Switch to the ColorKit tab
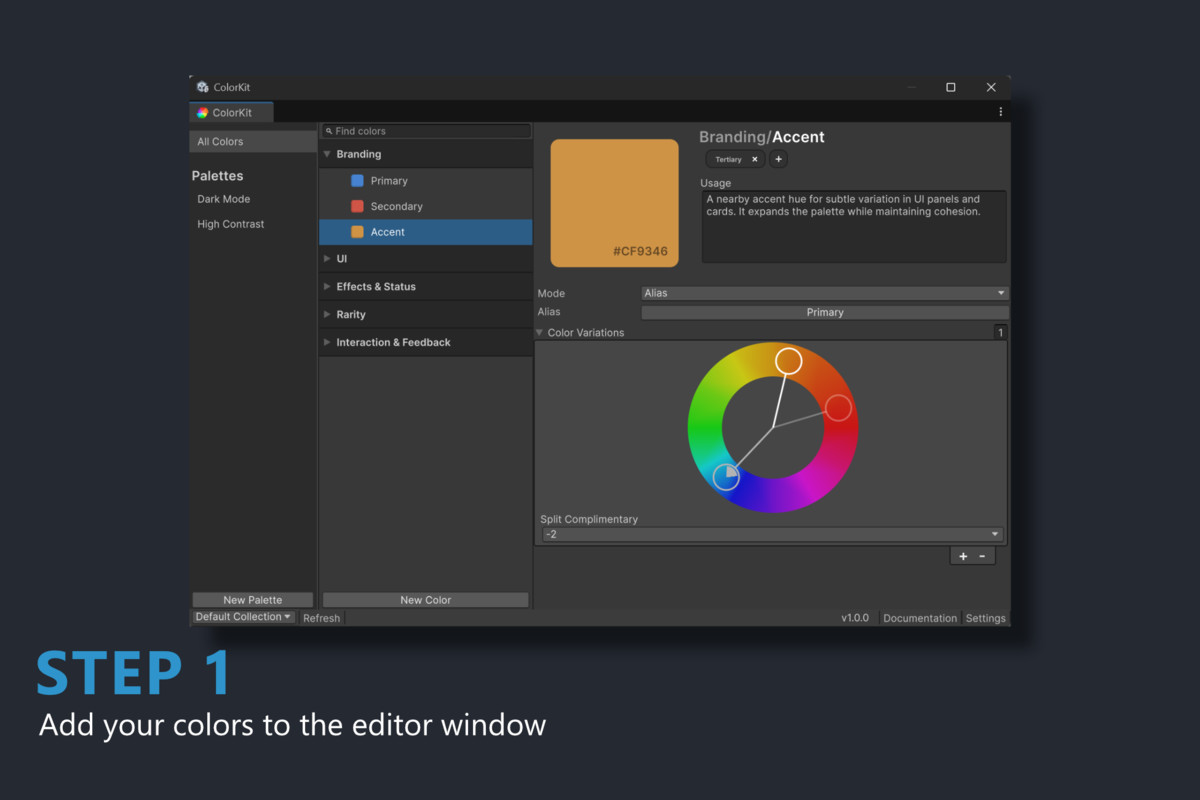The height and width of the screenshot is (800, 1200). 230,111
